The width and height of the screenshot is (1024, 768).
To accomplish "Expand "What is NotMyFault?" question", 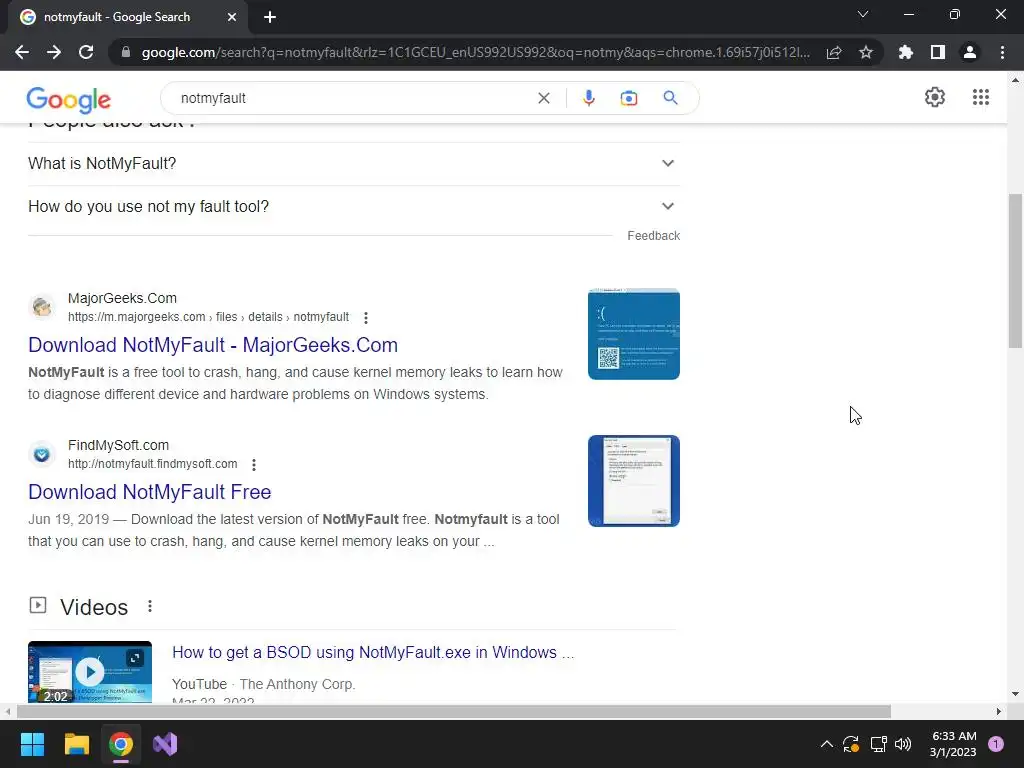I will coord(353,163).
